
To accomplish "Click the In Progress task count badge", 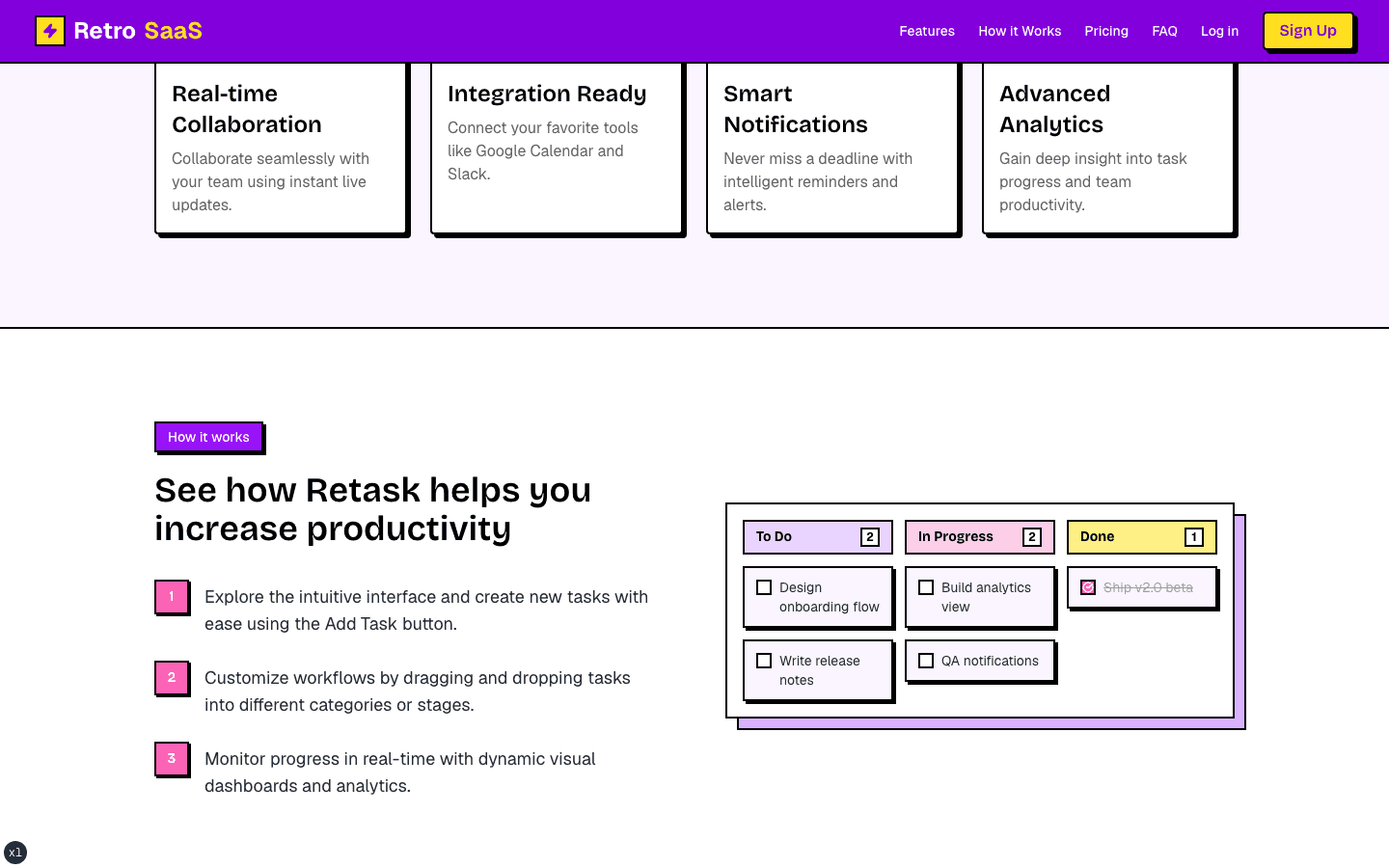I will pos(1032,537).
